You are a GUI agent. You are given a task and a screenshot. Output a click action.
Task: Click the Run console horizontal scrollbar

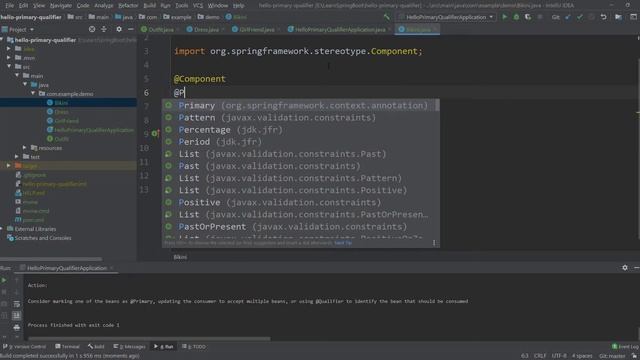pos(149,338)
